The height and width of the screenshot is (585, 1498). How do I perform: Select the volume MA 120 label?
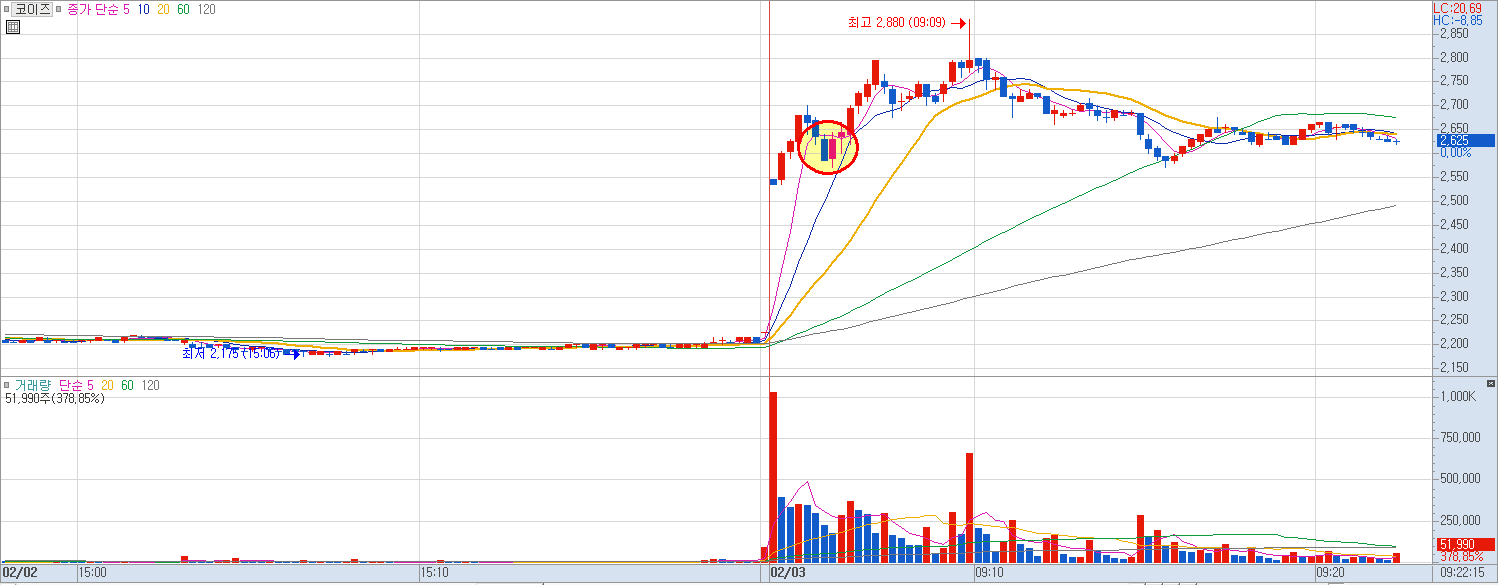tap(150, 385)
